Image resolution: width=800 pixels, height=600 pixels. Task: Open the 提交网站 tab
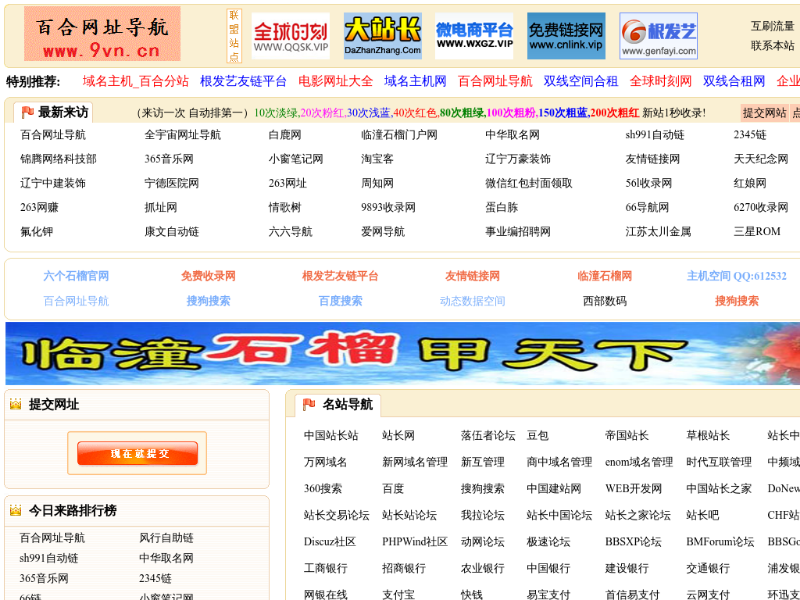pyautogui.click(x=765, y=113)
